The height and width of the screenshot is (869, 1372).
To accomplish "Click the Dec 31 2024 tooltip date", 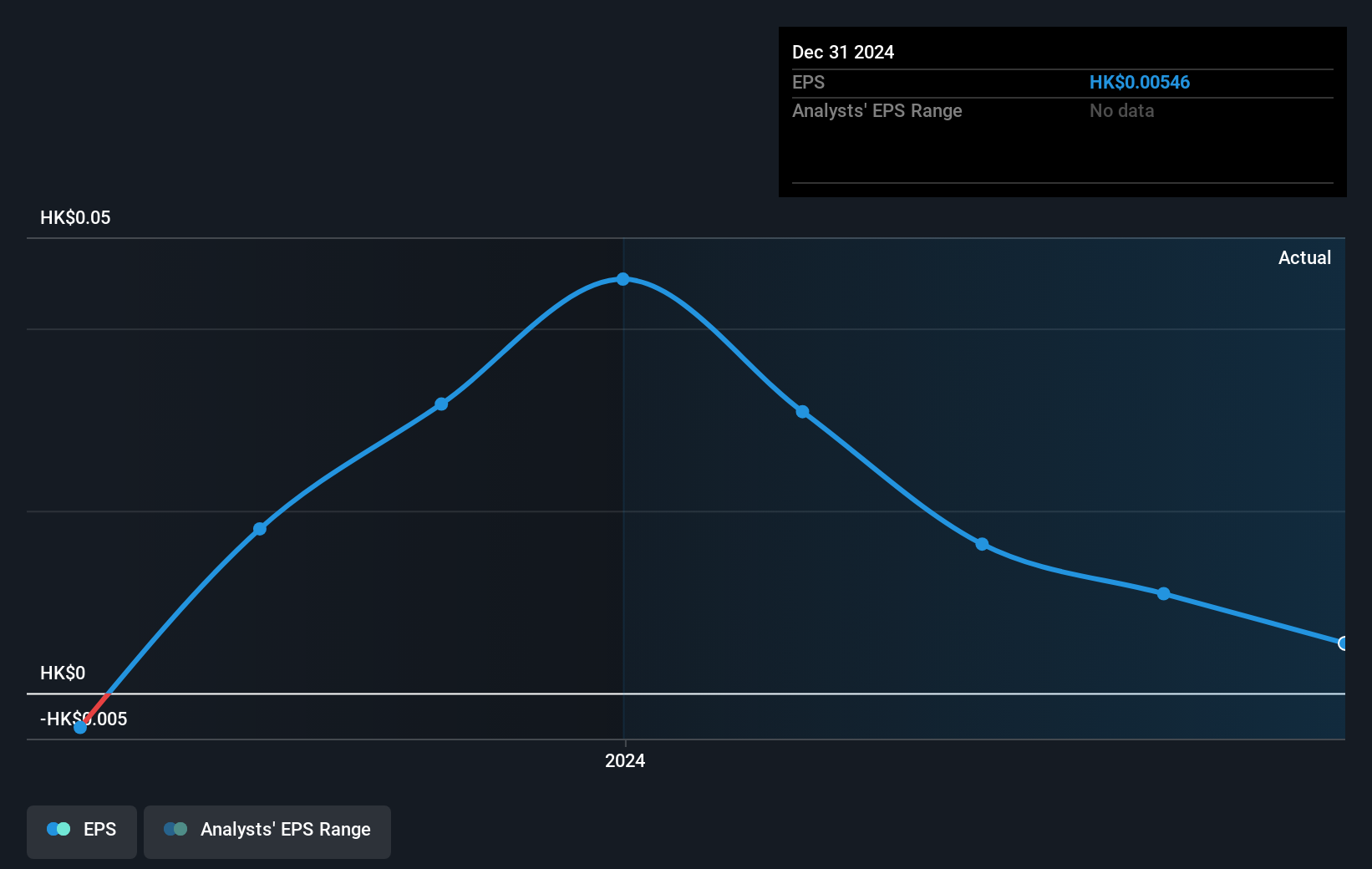I will pyautogui.click(x=843, y=53).
